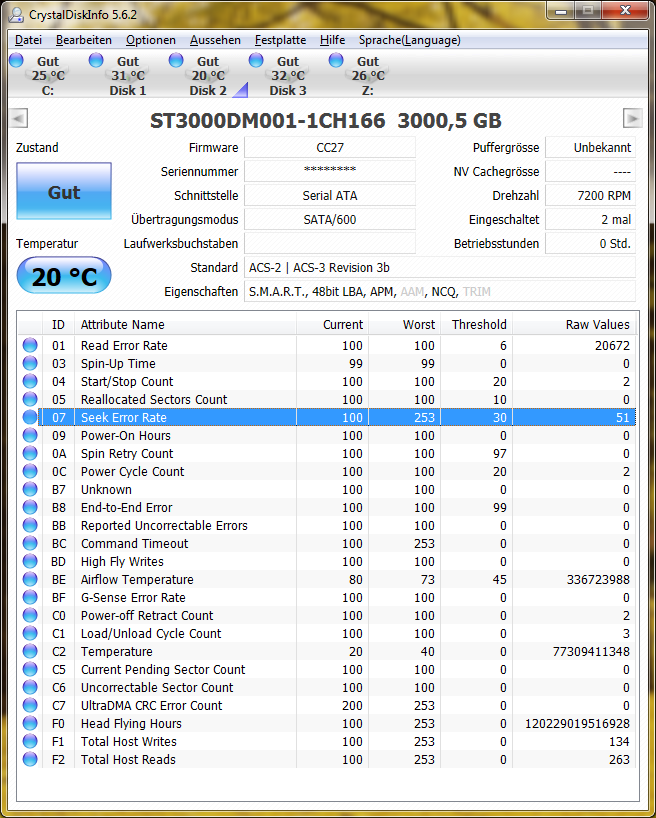656x818 pixels.
Task: Minimize the CrystalDiskInfo window
Action: click(561, 10)
